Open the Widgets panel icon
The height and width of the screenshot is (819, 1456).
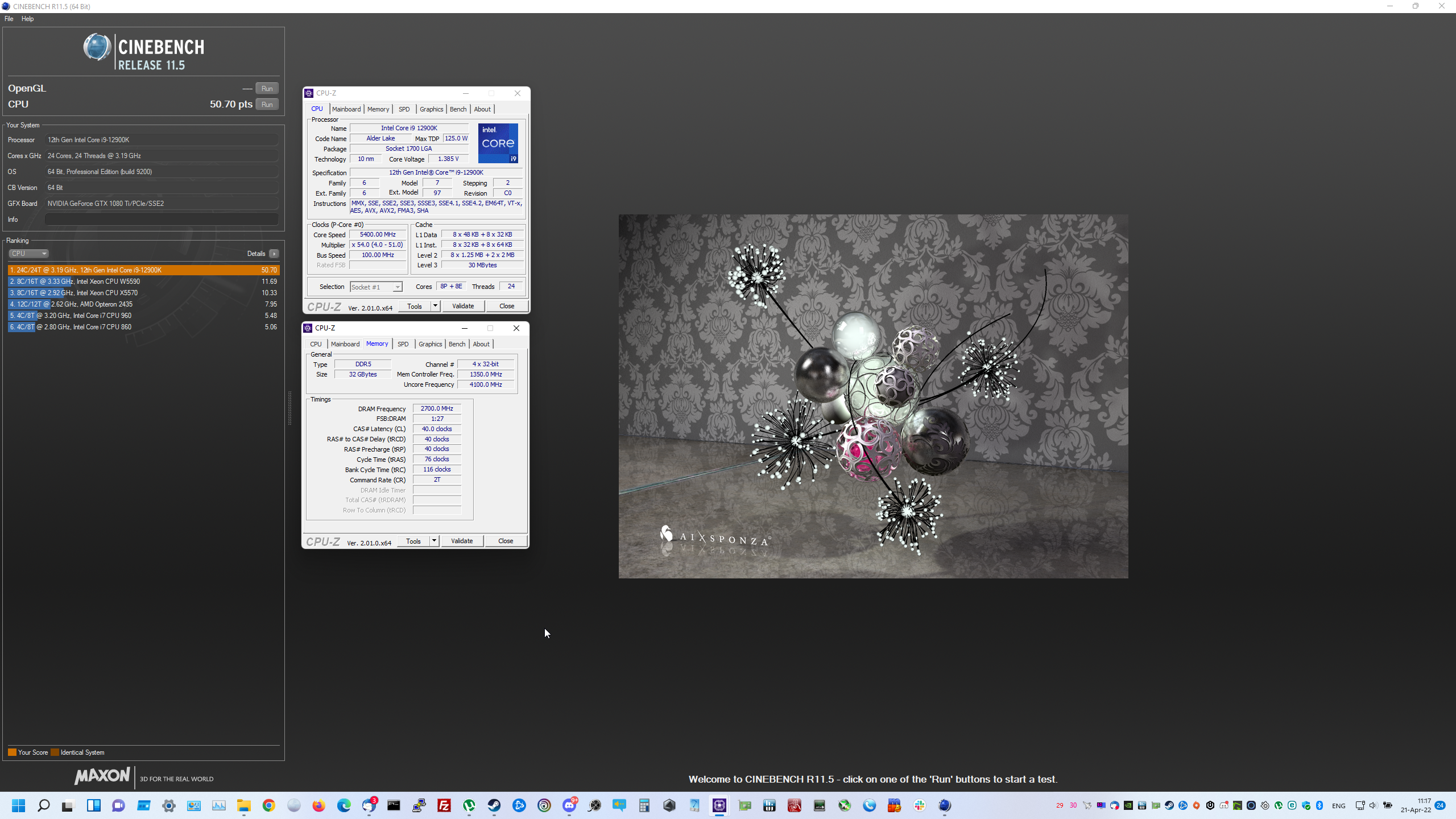[93, 805]
